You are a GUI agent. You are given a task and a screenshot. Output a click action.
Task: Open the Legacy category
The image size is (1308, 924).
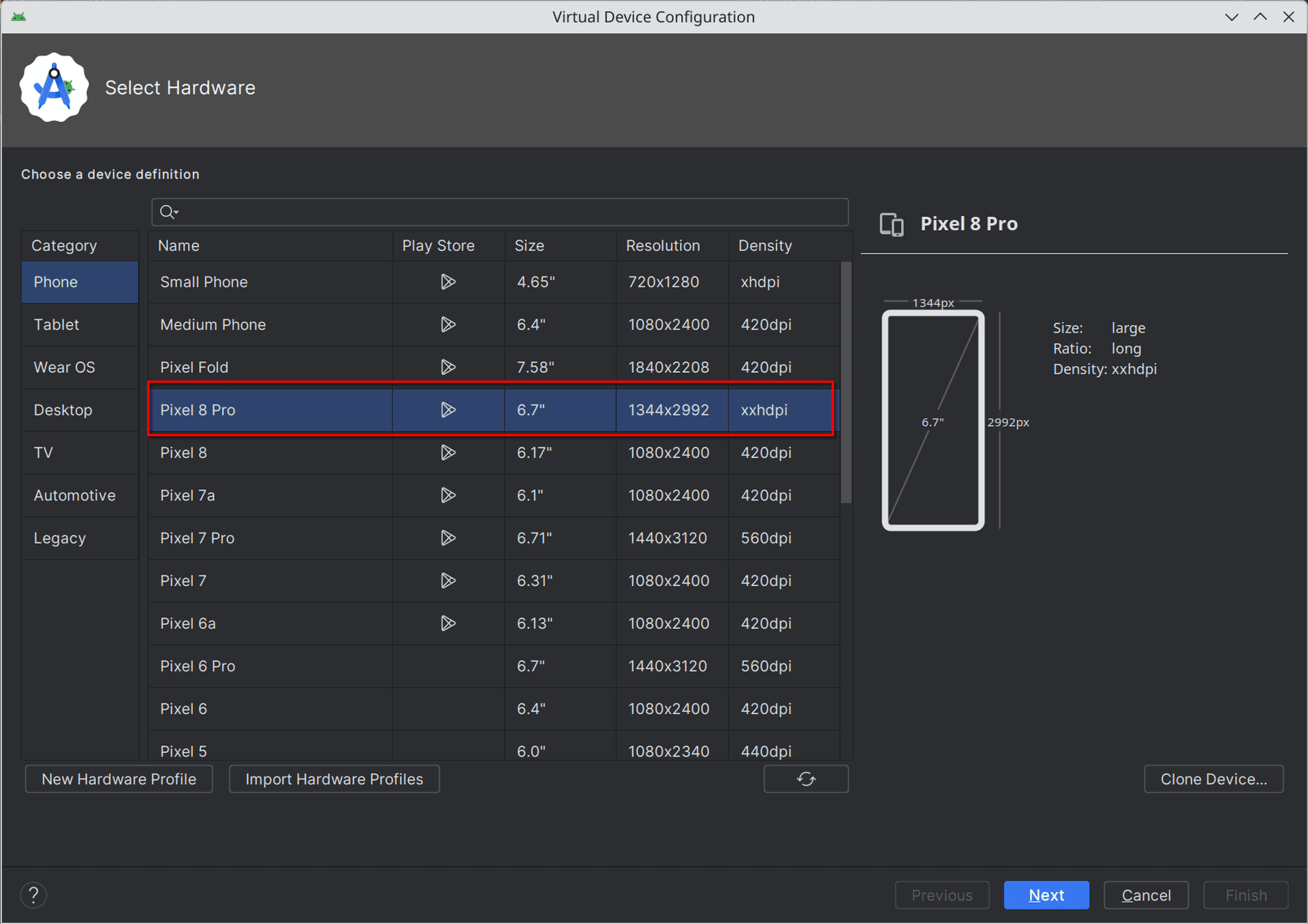coord(80,538)
